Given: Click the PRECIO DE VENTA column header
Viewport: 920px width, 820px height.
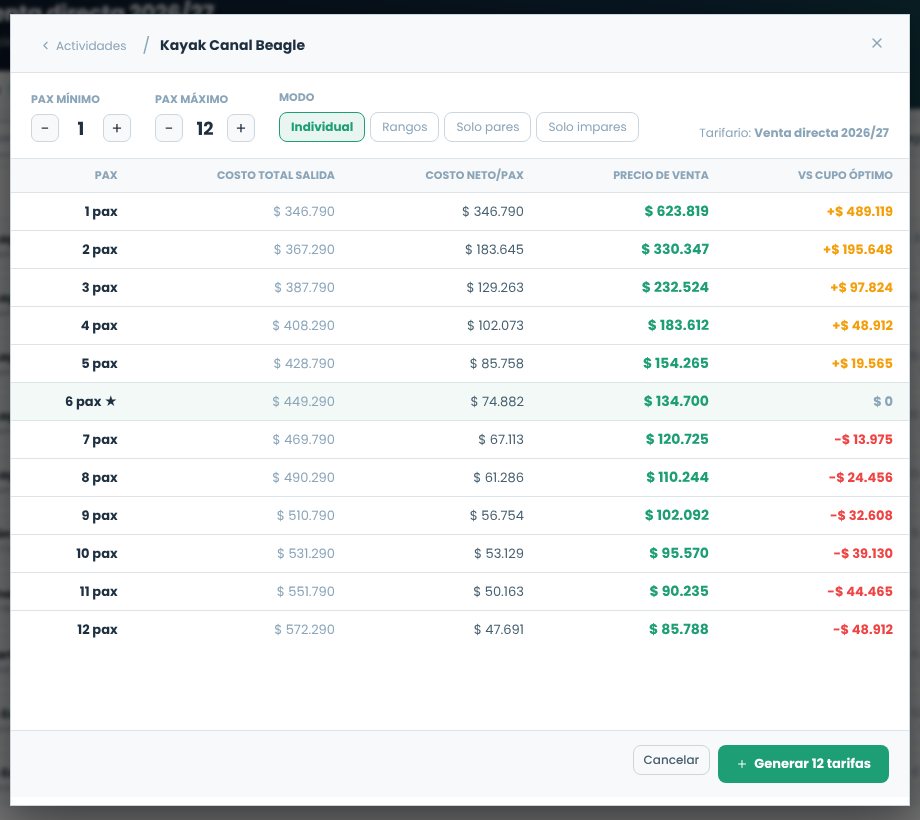Looking at the screenshot, I should [x=661, y=175].
